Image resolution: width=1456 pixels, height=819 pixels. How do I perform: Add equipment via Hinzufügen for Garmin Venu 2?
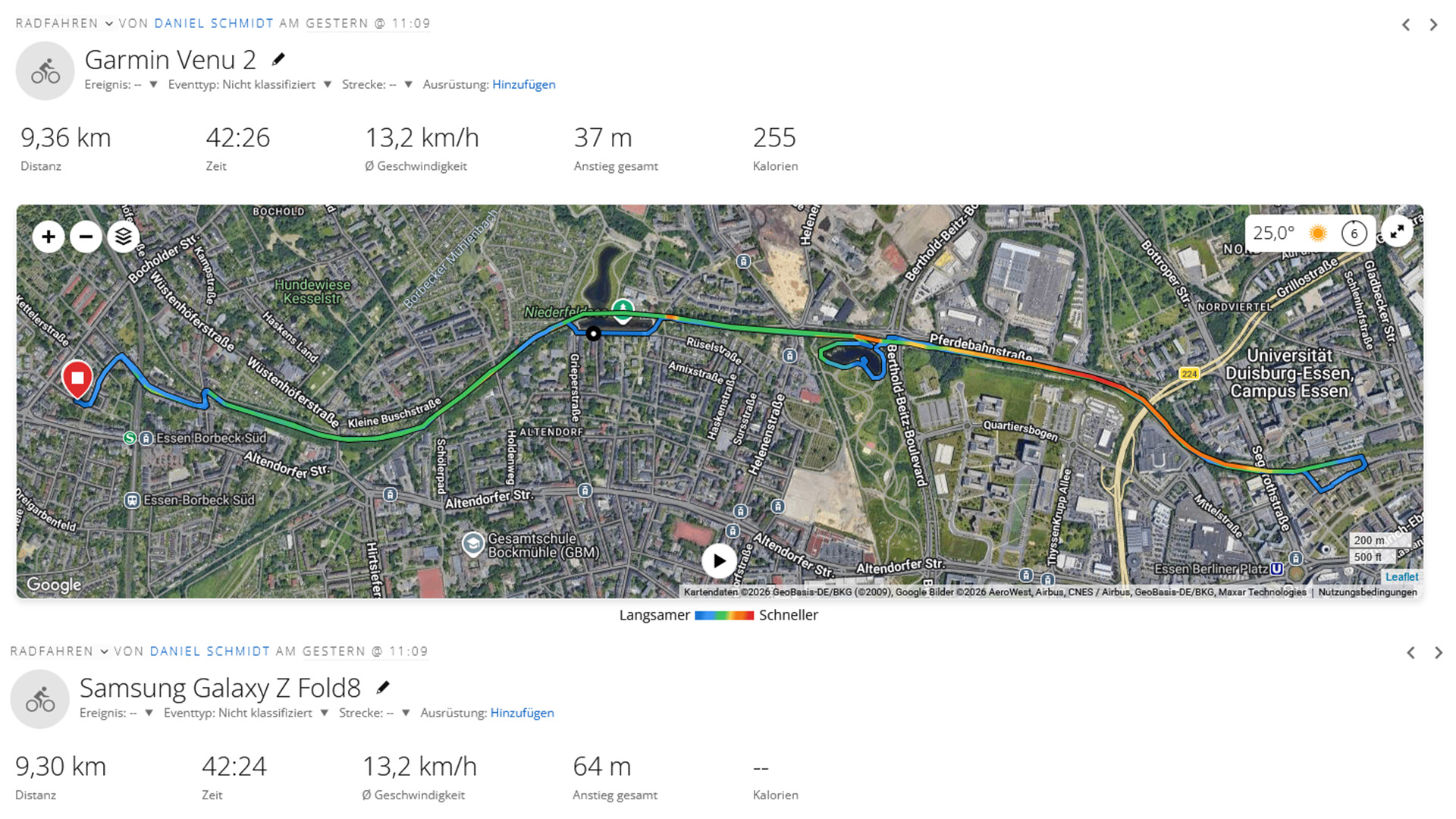point(524,84)
